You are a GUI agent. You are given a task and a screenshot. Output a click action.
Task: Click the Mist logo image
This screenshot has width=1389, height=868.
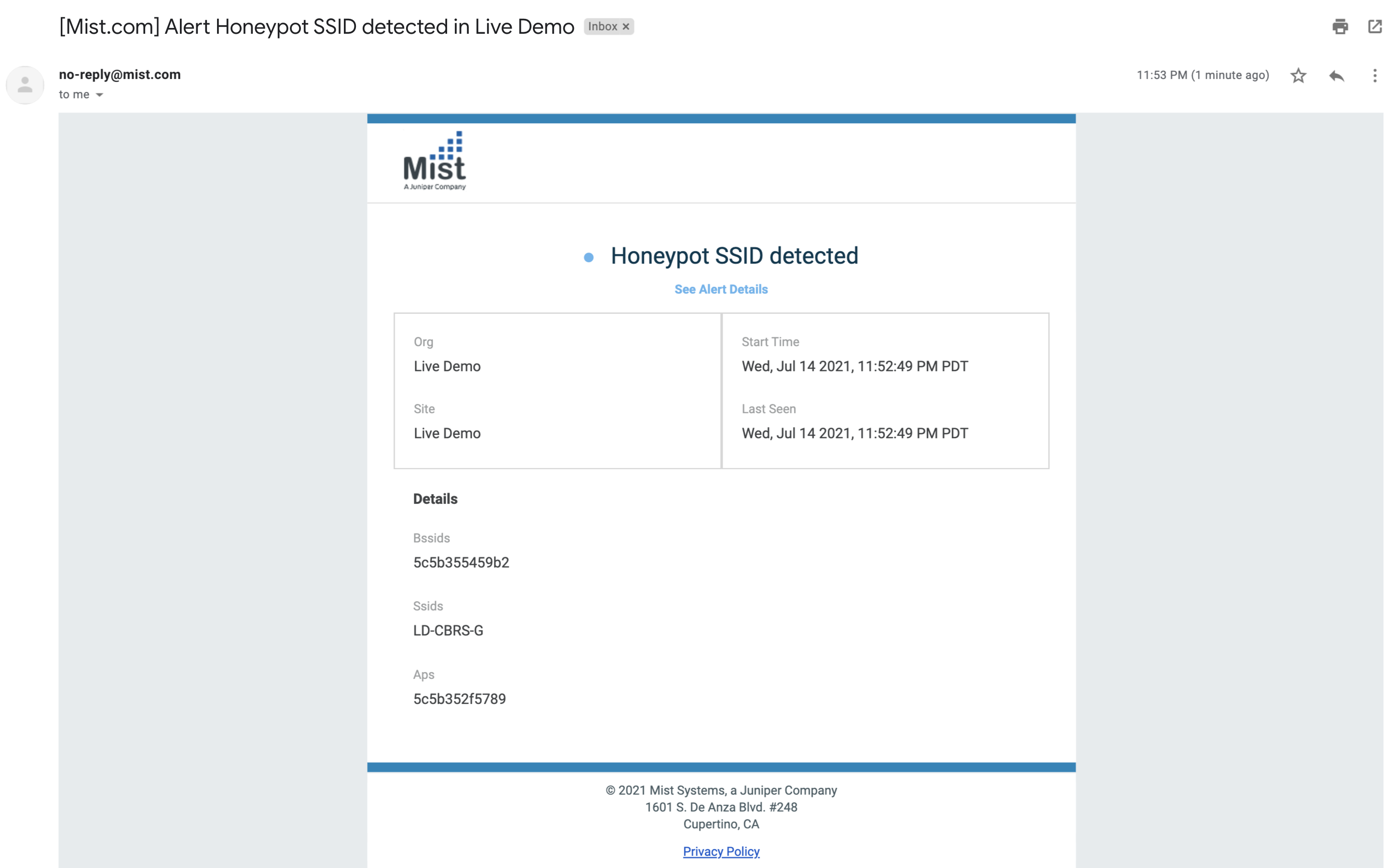[435, 162]
